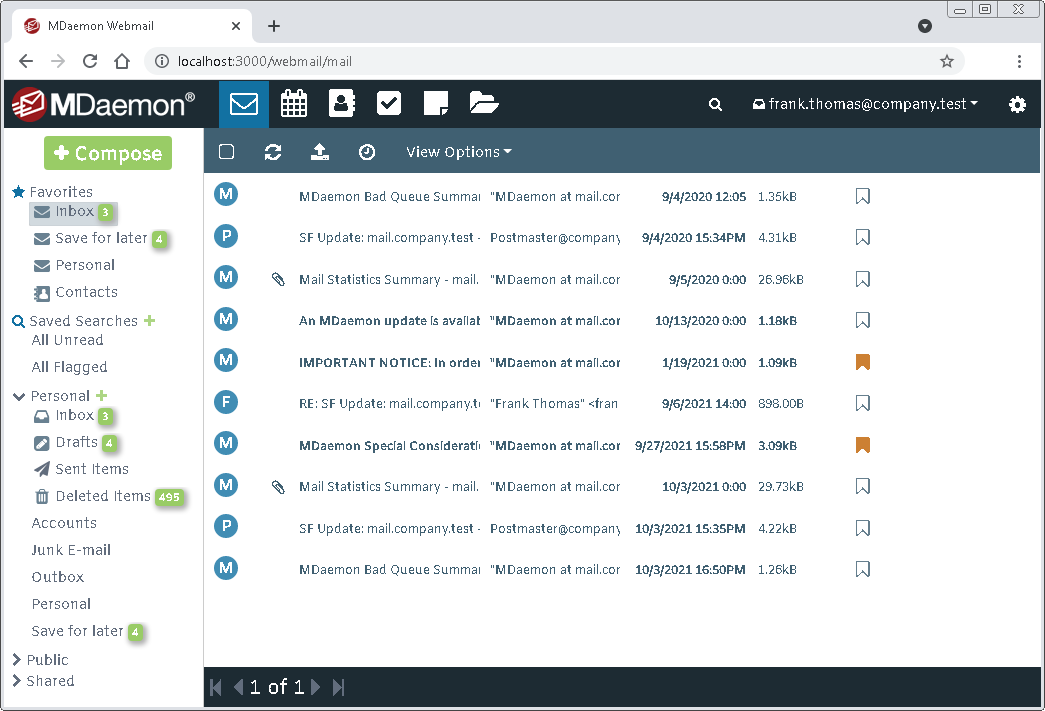Open the settings gear icon

pyautogui.click(x=1017, y=105)
